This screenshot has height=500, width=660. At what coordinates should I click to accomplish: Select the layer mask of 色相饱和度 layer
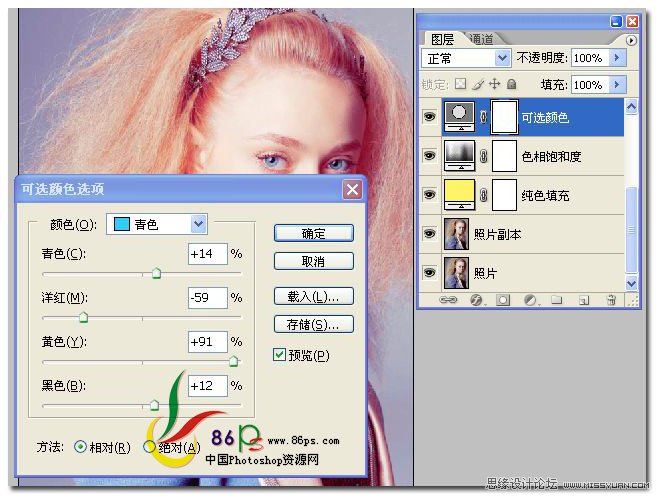(504, 156)
